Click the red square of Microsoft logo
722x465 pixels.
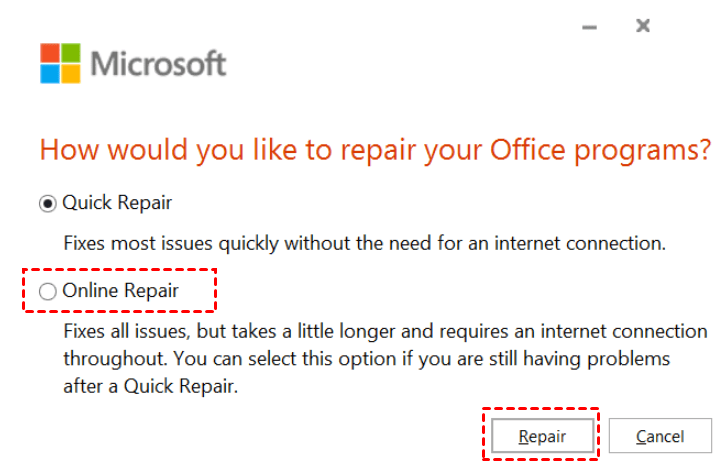50,53
